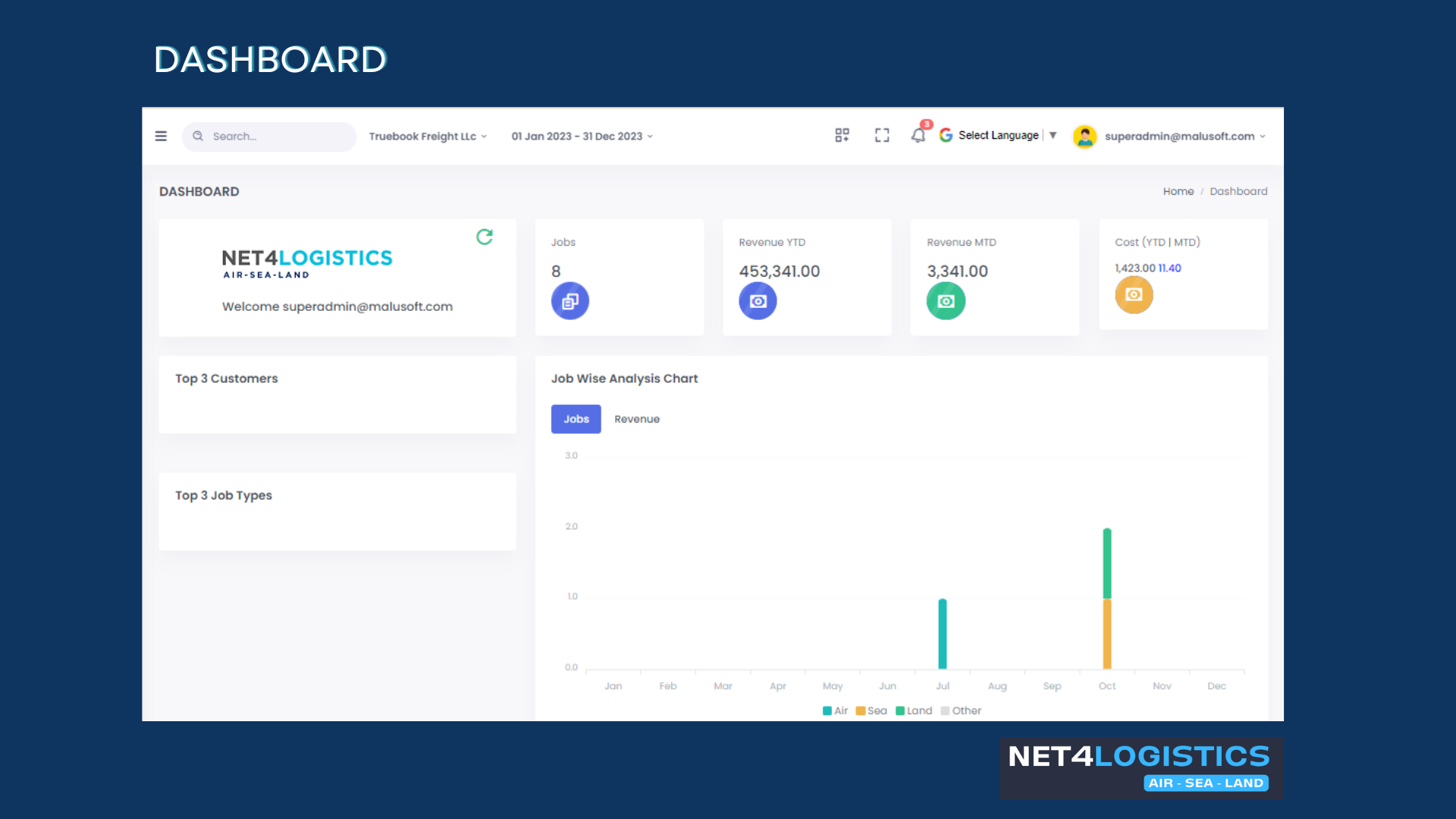Click the apps grid icon
This screenshot has width=1456, height=819.
[842, 136]
